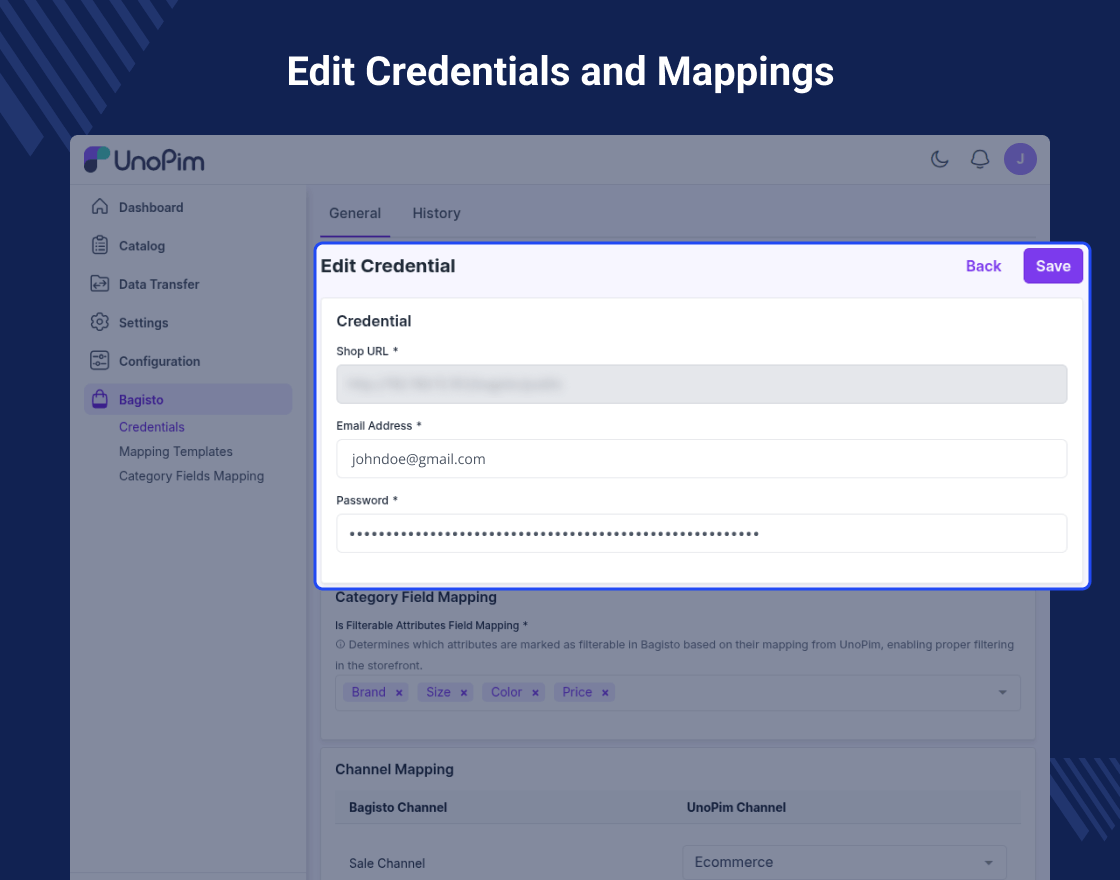Click the Shop URL field
This screenshot has height=880, width=1120.
701,384
